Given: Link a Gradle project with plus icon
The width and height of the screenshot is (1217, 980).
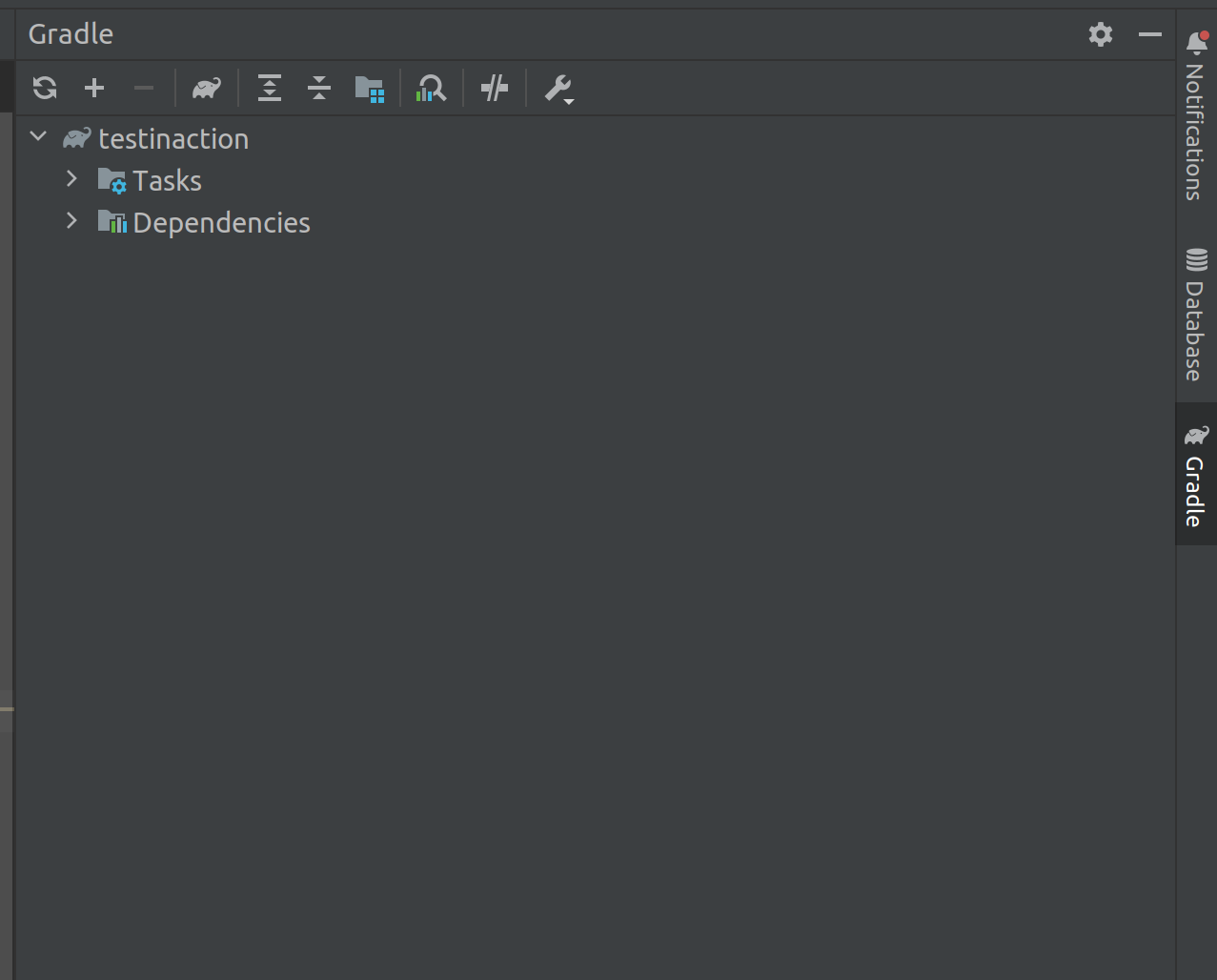Looking at the screenshot, I should coord(94,88).
